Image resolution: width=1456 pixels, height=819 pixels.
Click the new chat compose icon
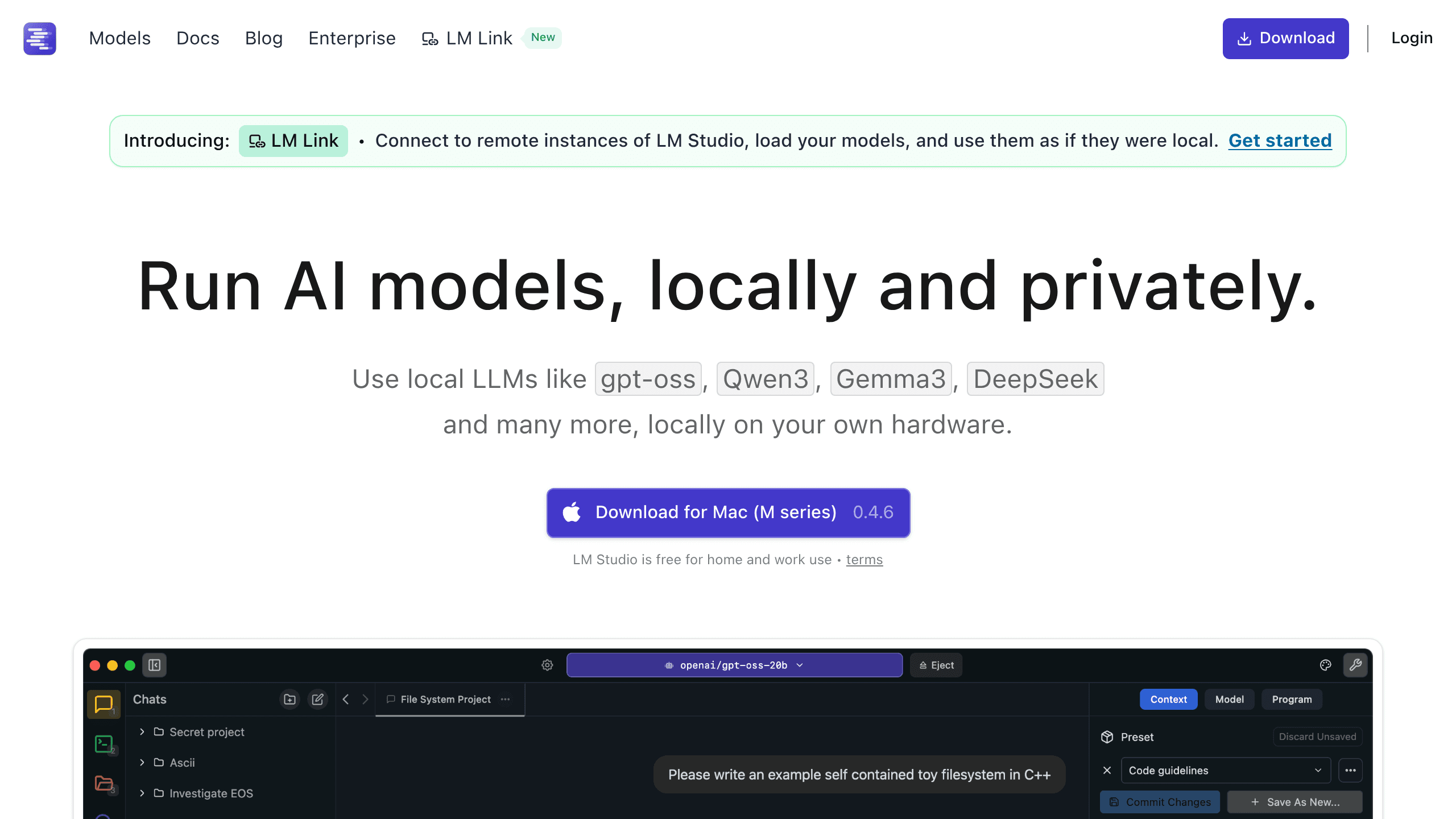pyautogui.click(x=318, y=699)
